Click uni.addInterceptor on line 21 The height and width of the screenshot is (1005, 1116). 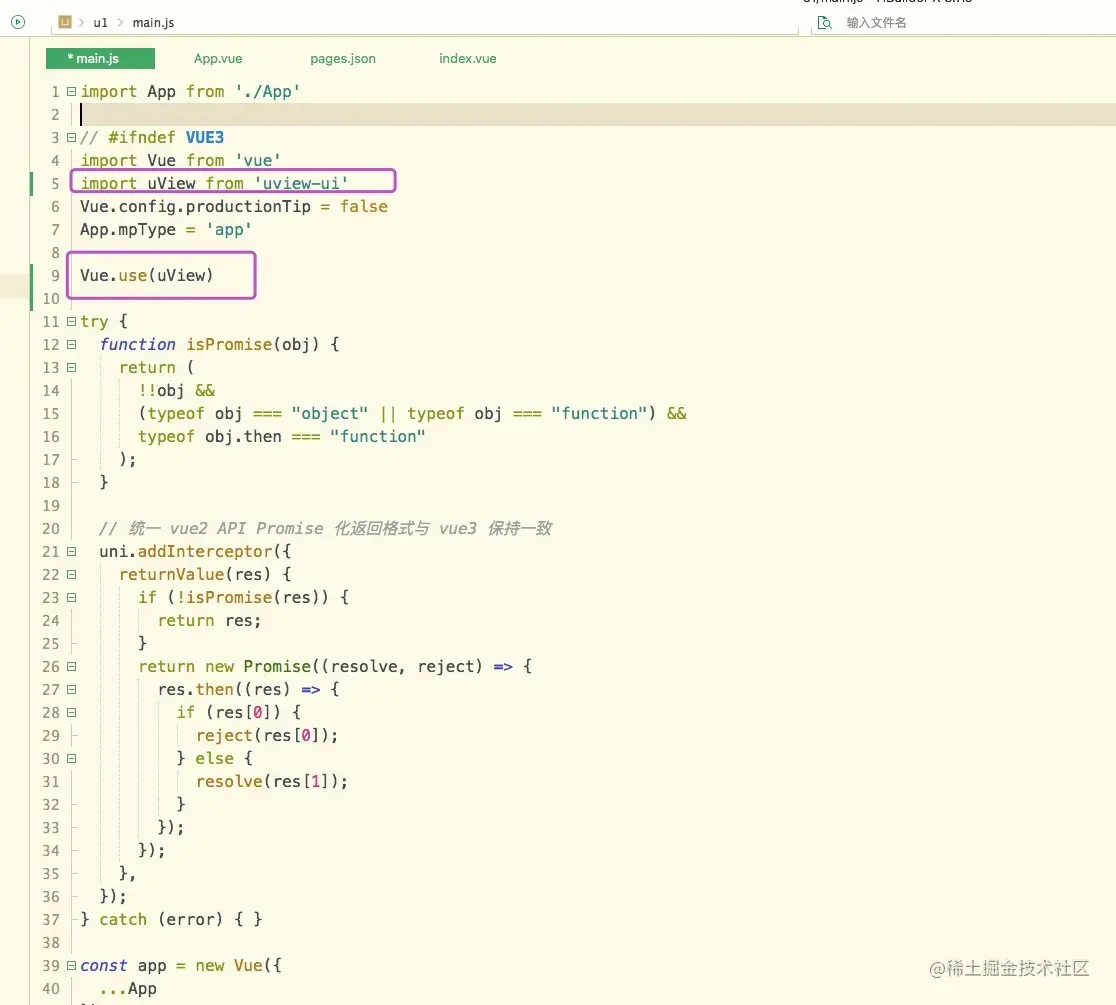click(x=186, y=552)
